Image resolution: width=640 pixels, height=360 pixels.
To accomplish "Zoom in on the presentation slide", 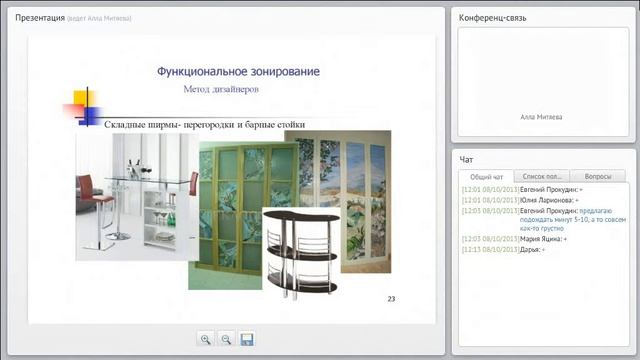I will pos(205,339).
